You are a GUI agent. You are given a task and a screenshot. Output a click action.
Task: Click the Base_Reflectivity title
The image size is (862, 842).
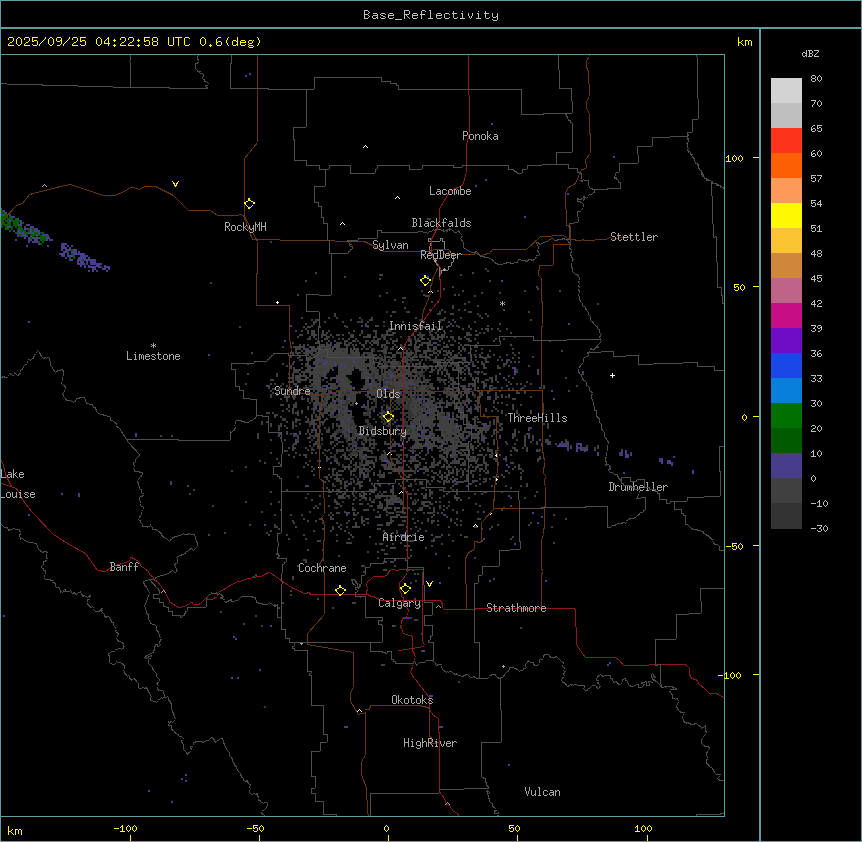(431, 15)
